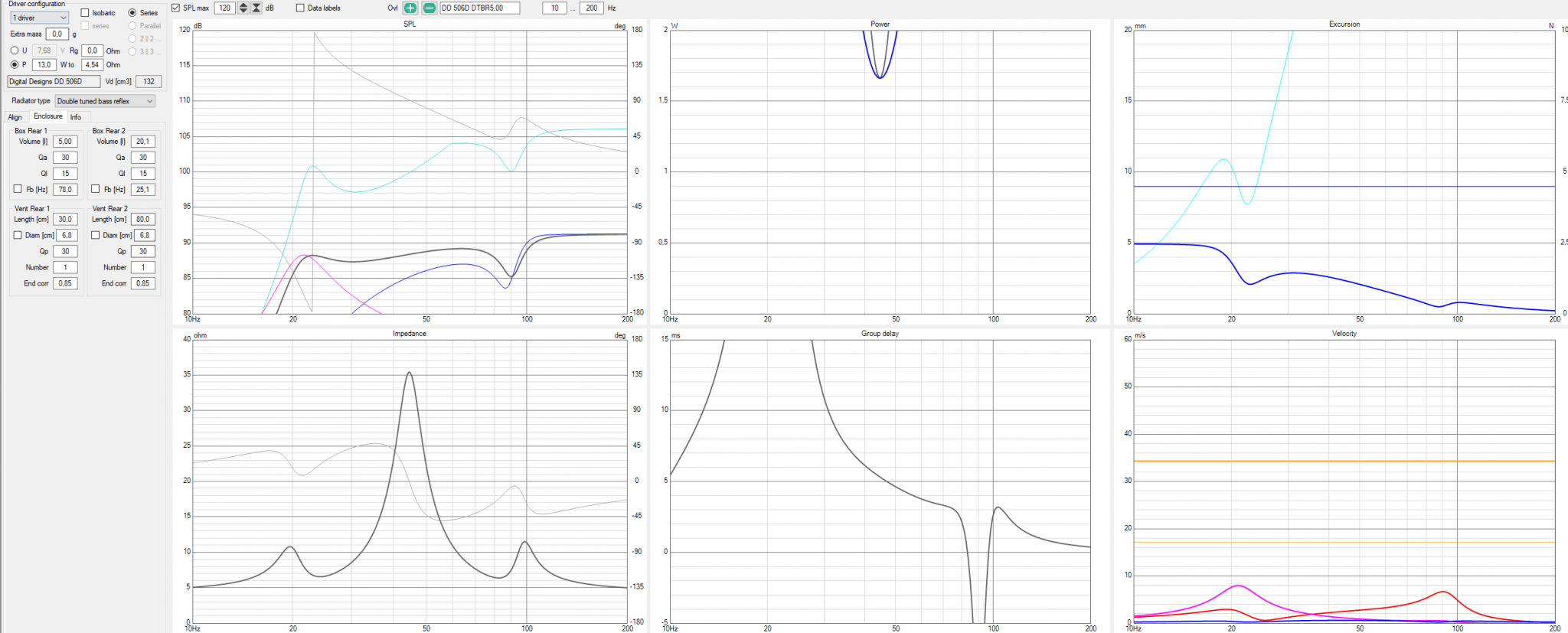Check Box Rear 2 Fb checkbox
This screenshot has height=633, width=1568.
(x=96, y=189)
